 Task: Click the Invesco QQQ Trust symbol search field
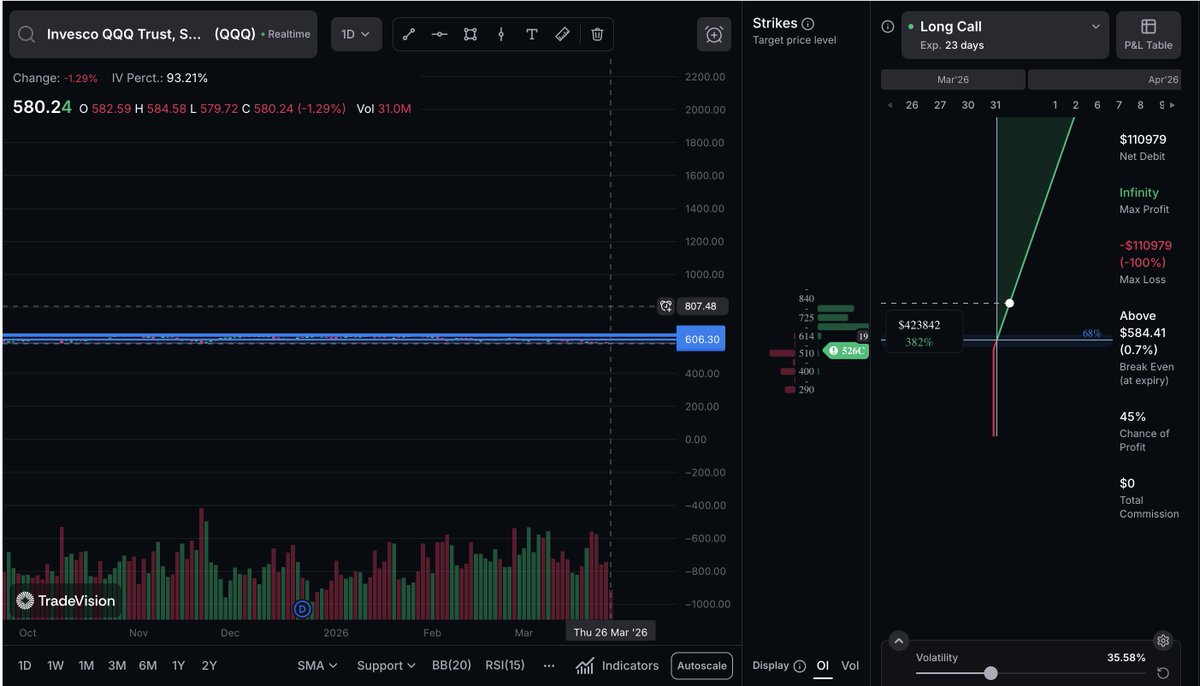[x=164, y=34]
